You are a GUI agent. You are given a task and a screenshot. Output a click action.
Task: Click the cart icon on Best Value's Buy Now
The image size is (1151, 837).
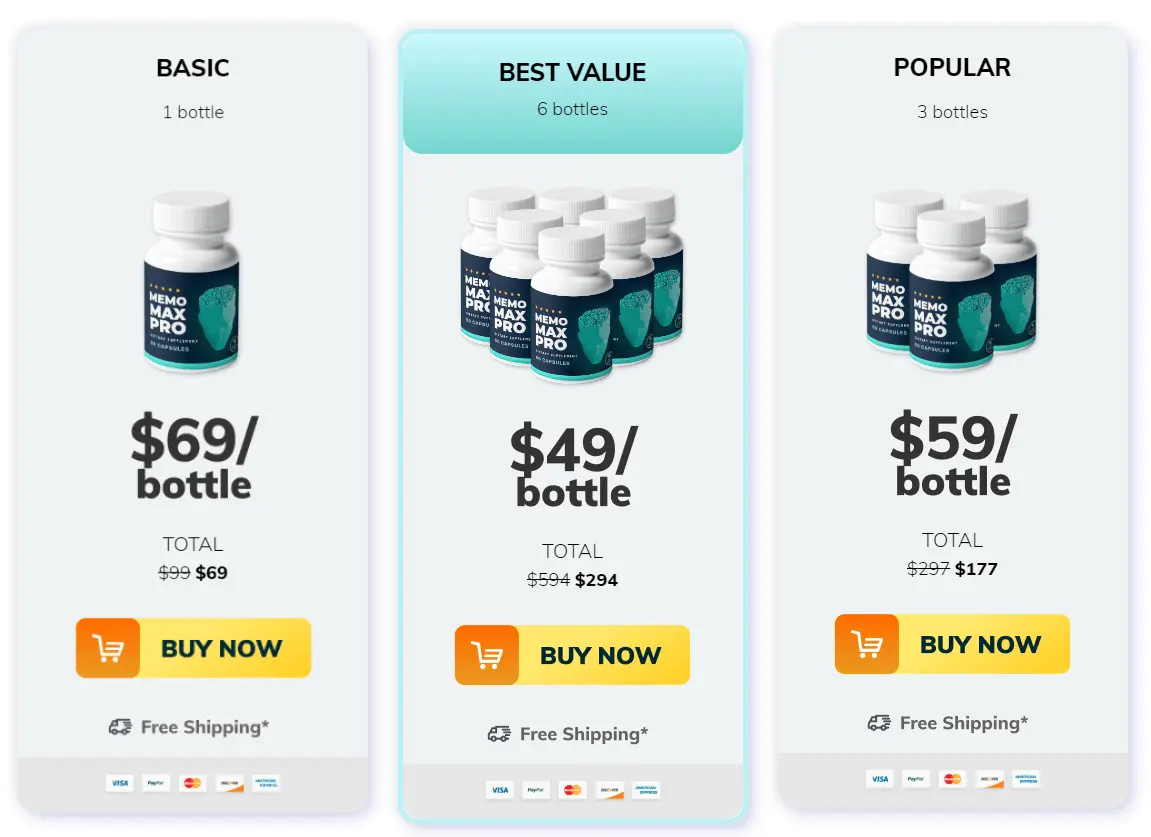pyautogui.click(x=487, y=655)
